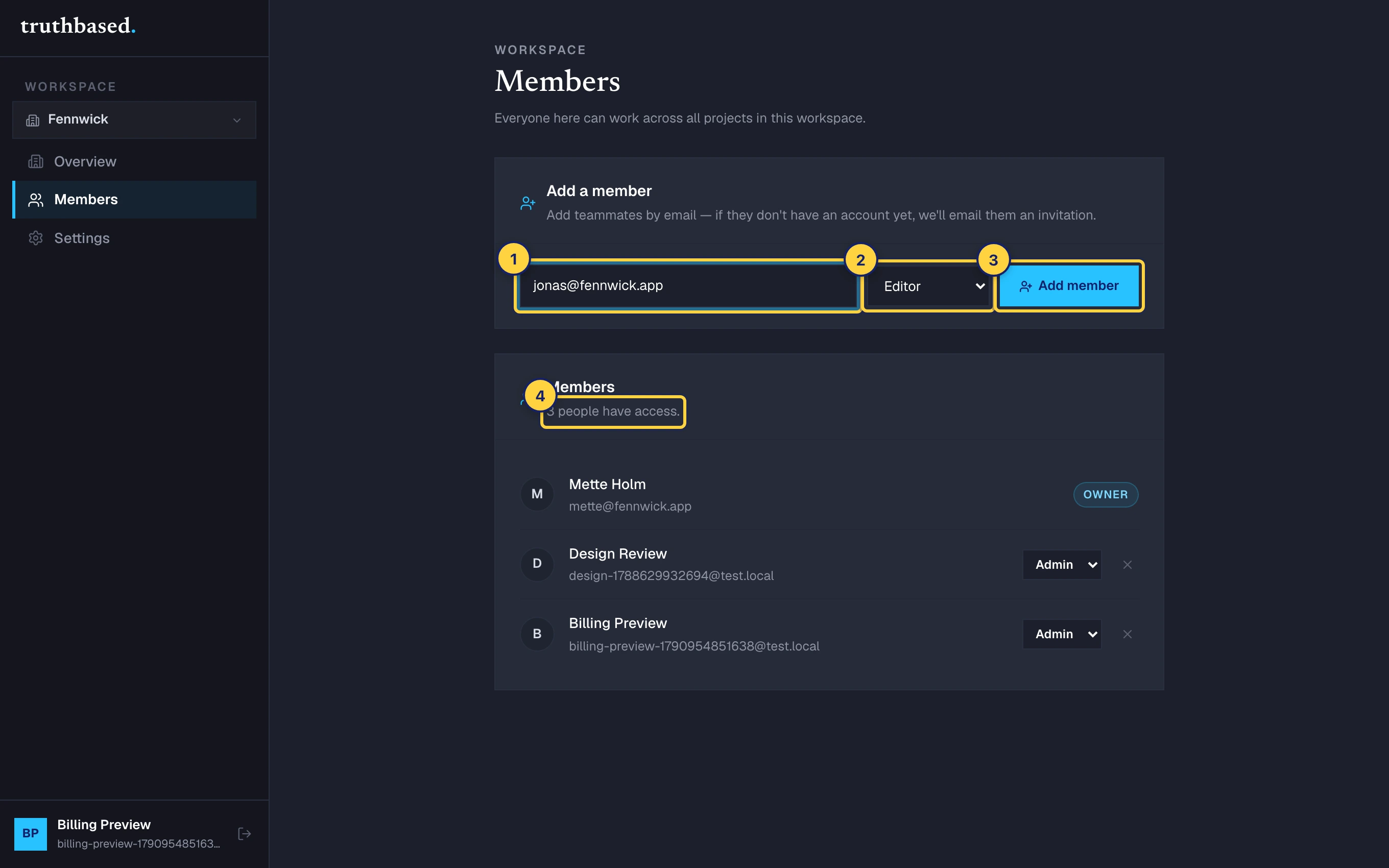Click the Mette Holm name
Viewport: 1389px width, 868px height.
tap(607, 484)
